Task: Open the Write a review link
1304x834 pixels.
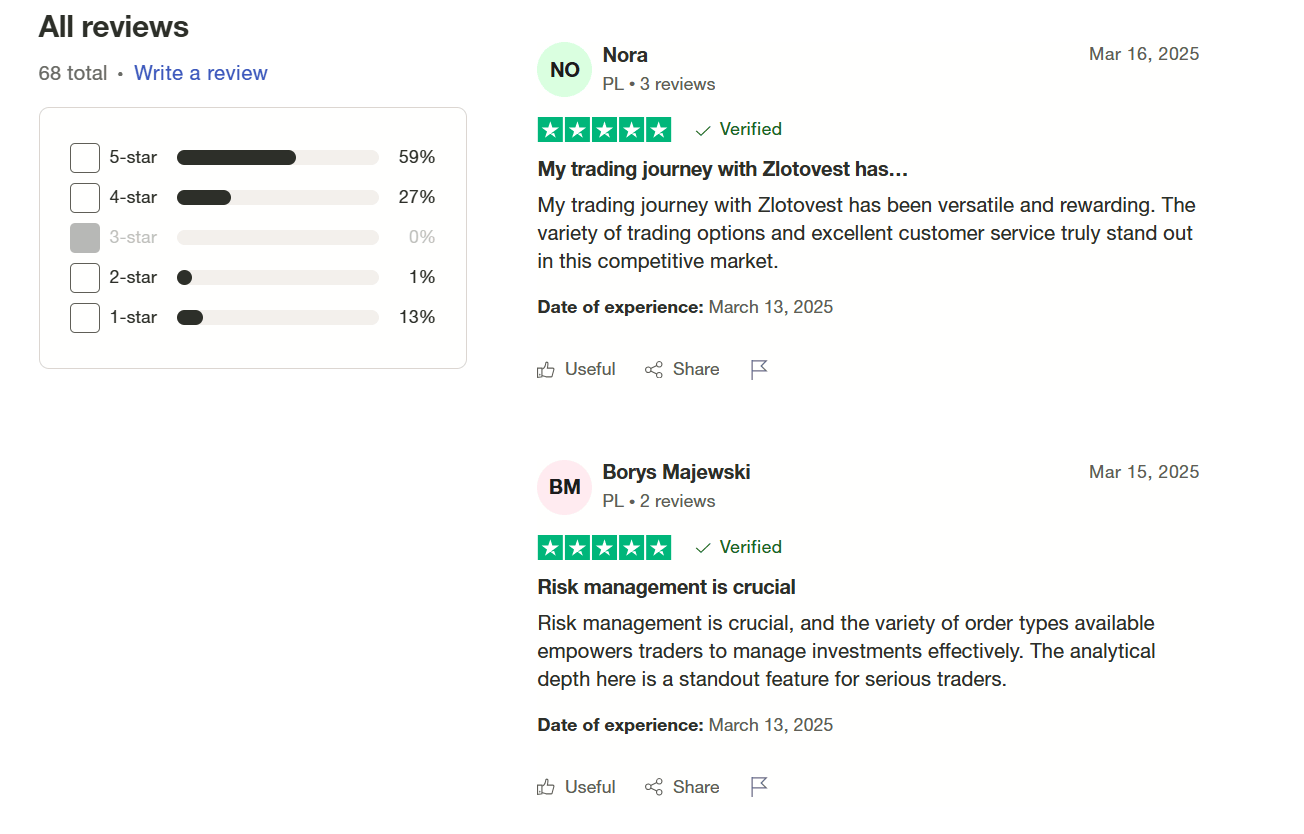Action: tap(201, 73)
